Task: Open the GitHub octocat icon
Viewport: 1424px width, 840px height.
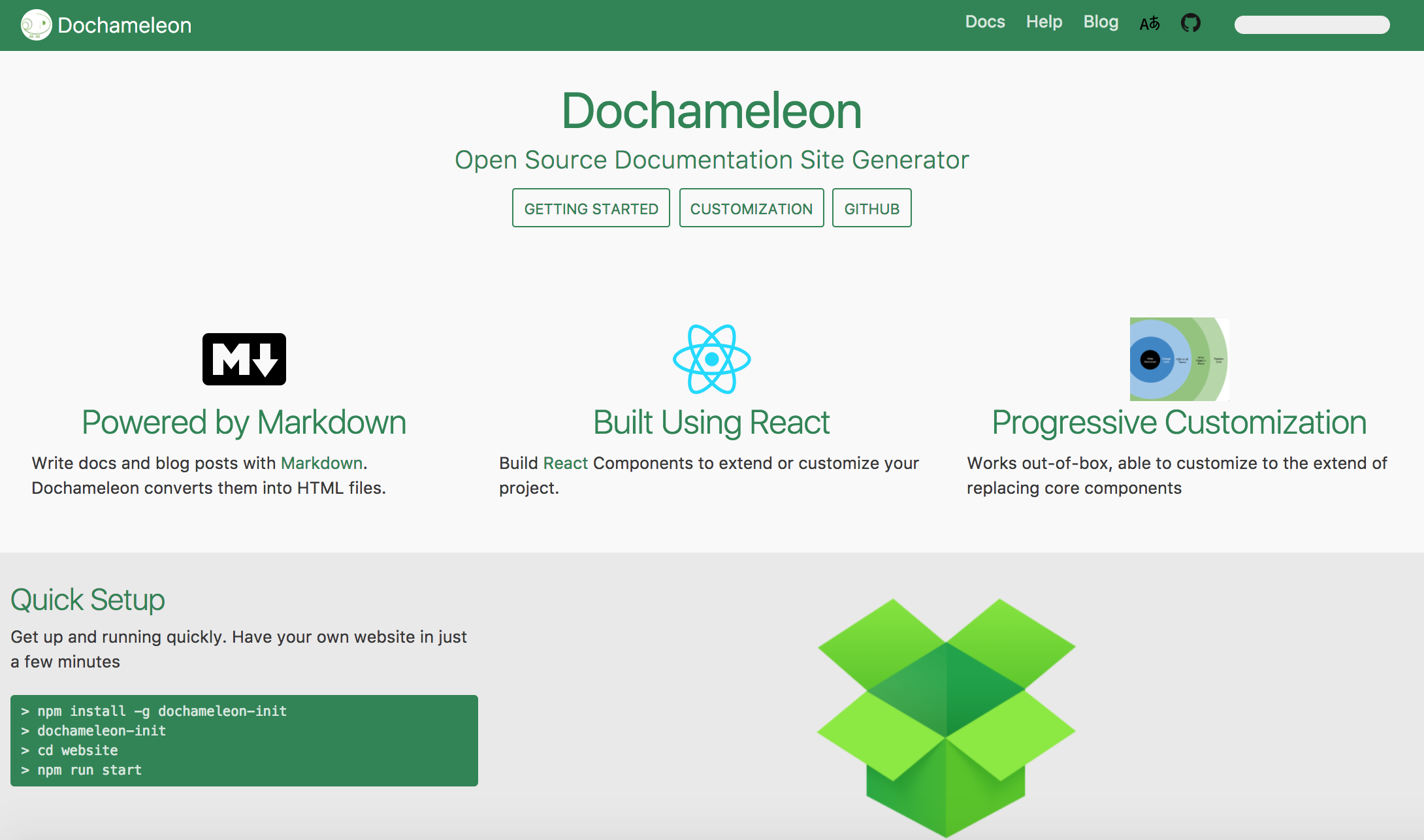Action: tap(1191, 23)
